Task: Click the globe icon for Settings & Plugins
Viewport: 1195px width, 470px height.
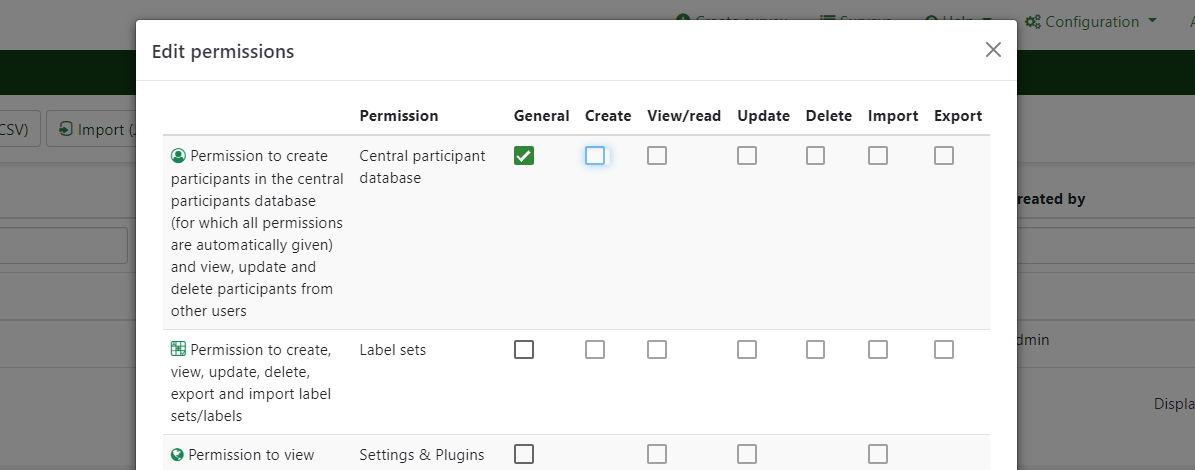Action: tap(178, 455)
